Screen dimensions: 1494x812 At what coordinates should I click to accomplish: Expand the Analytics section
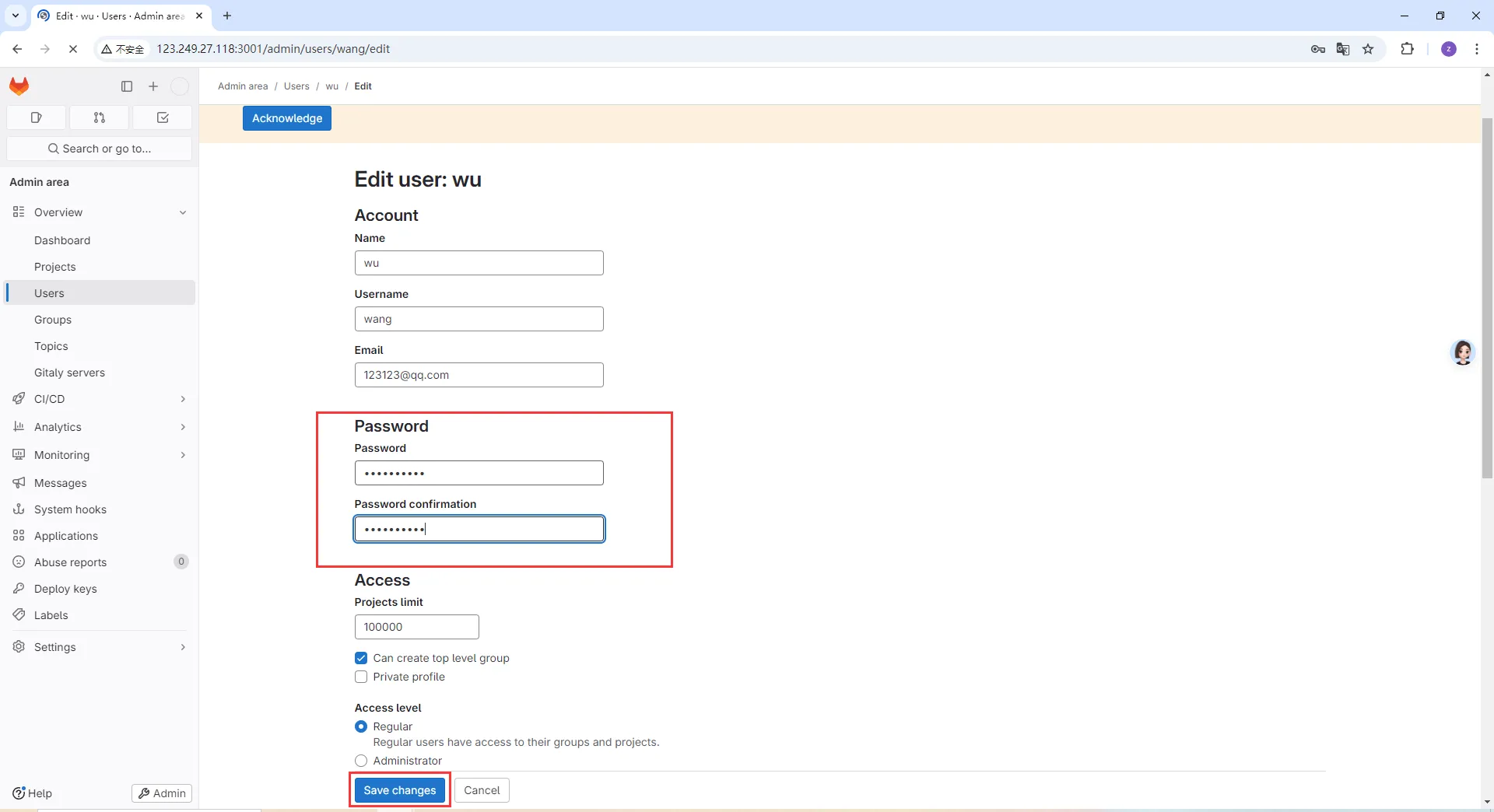[x=99, y=427]
